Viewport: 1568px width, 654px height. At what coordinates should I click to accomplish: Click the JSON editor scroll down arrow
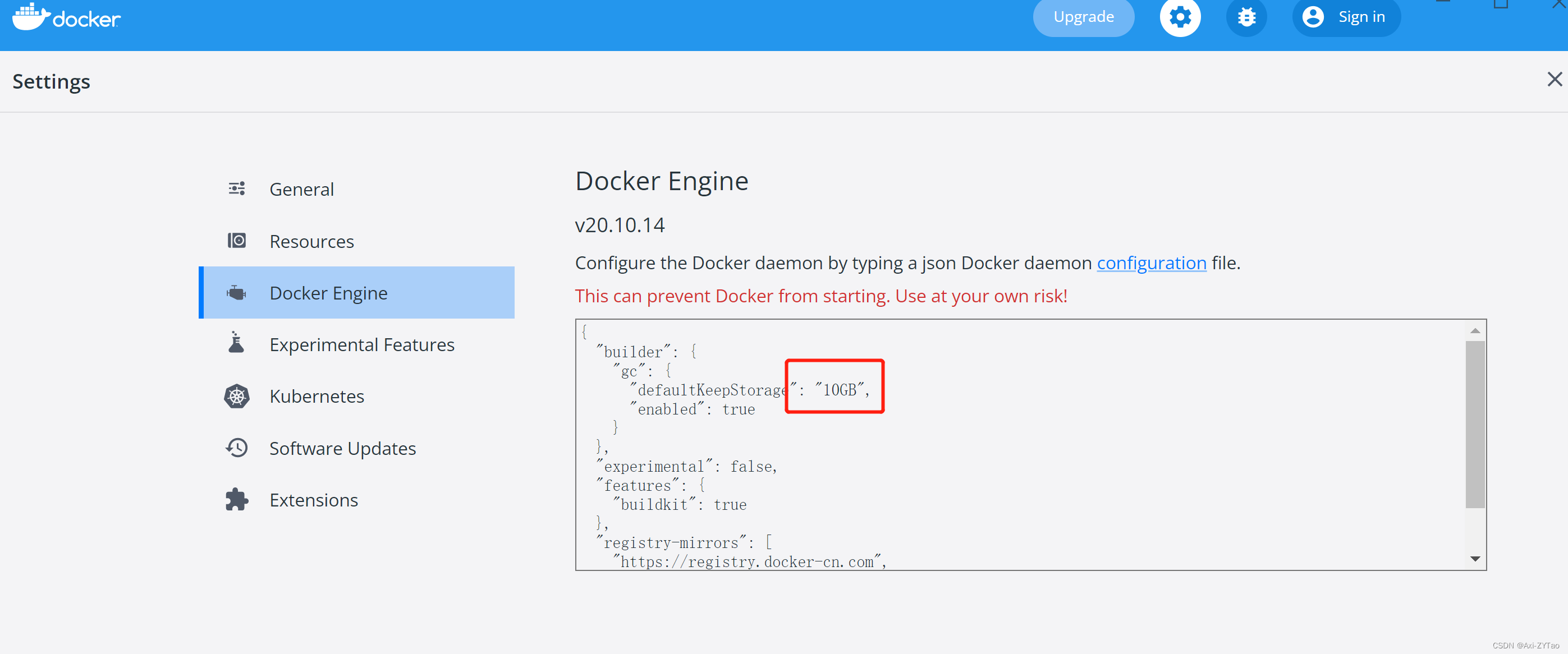1474,559
